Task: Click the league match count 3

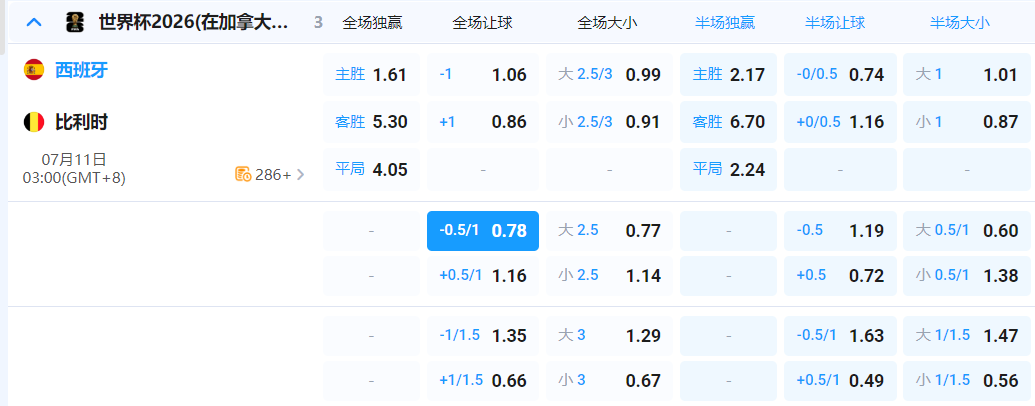Action: (x=318, y=23)
